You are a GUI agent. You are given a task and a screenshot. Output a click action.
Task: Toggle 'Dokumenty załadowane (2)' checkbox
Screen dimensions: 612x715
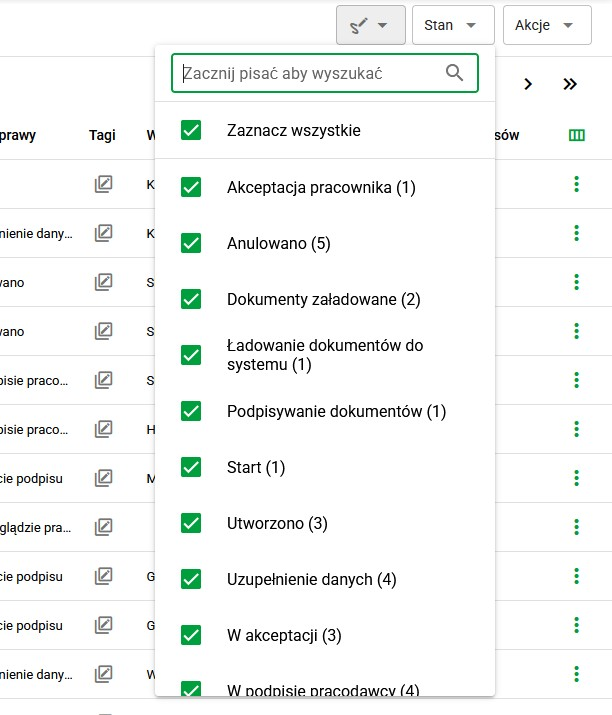click(191, 299)
